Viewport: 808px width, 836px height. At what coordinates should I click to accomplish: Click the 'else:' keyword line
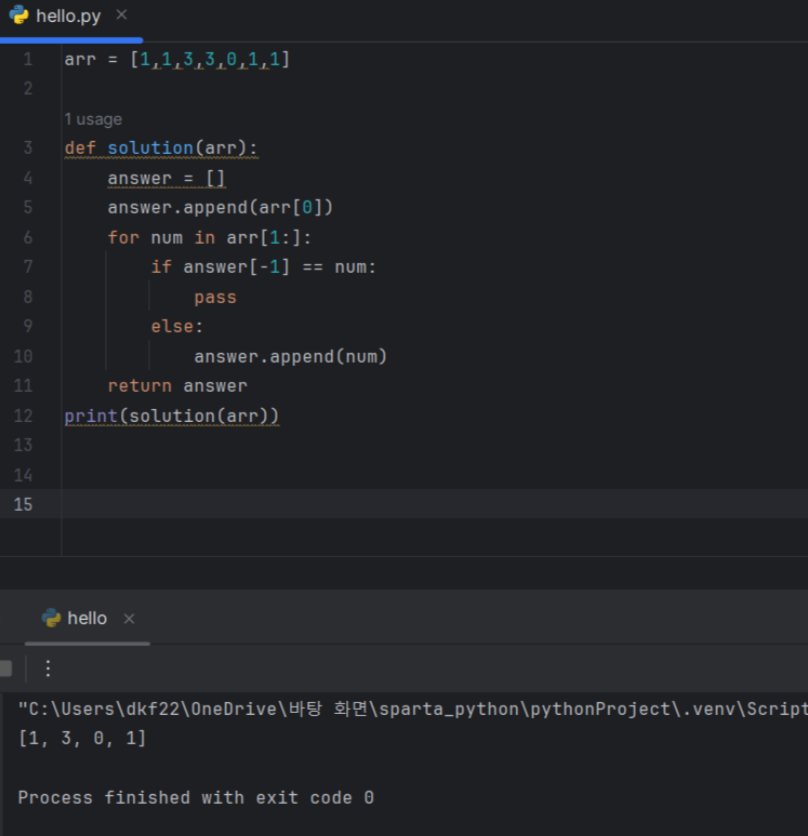pos(177,326)
